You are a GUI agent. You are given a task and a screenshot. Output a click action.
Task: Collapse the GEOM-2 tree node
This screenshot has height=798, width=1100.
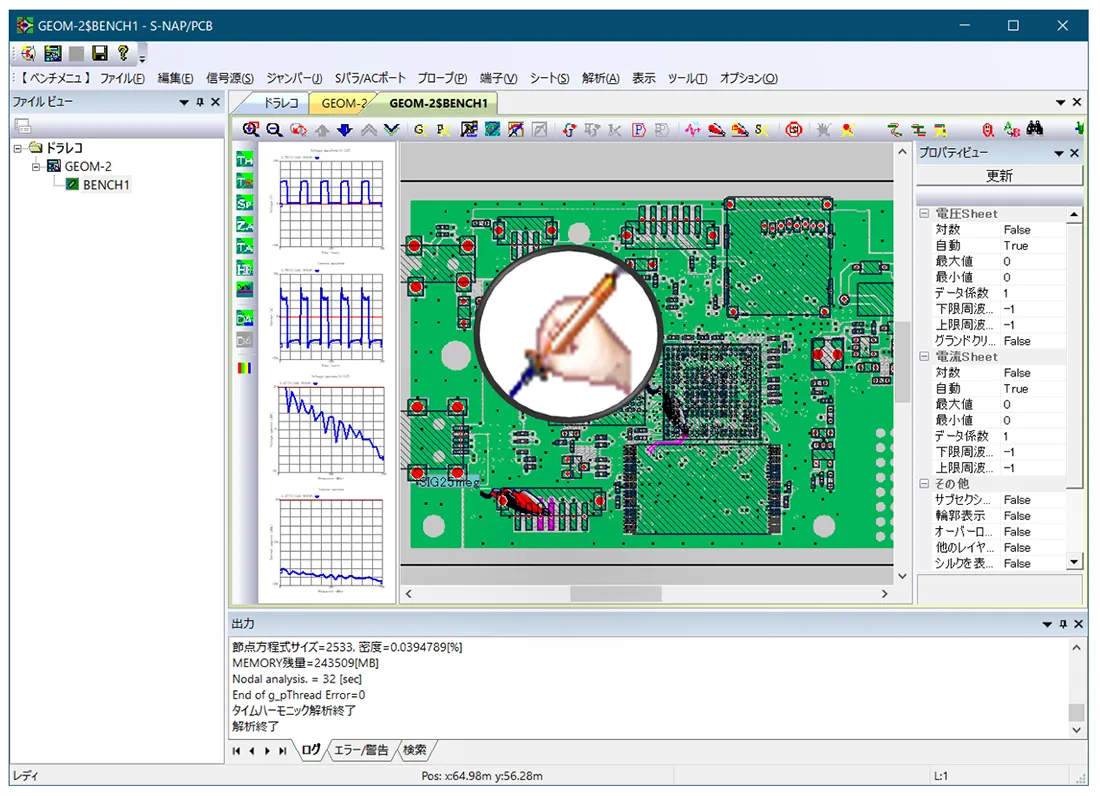(35, 166)
